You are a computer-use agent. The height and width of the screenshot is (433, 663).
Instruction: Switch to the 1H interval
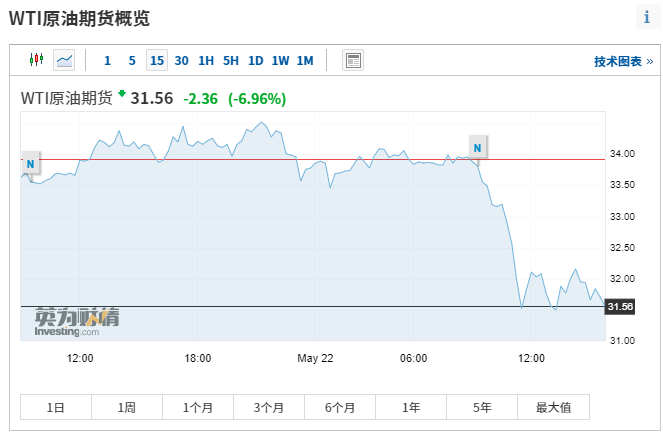[206, 61]
